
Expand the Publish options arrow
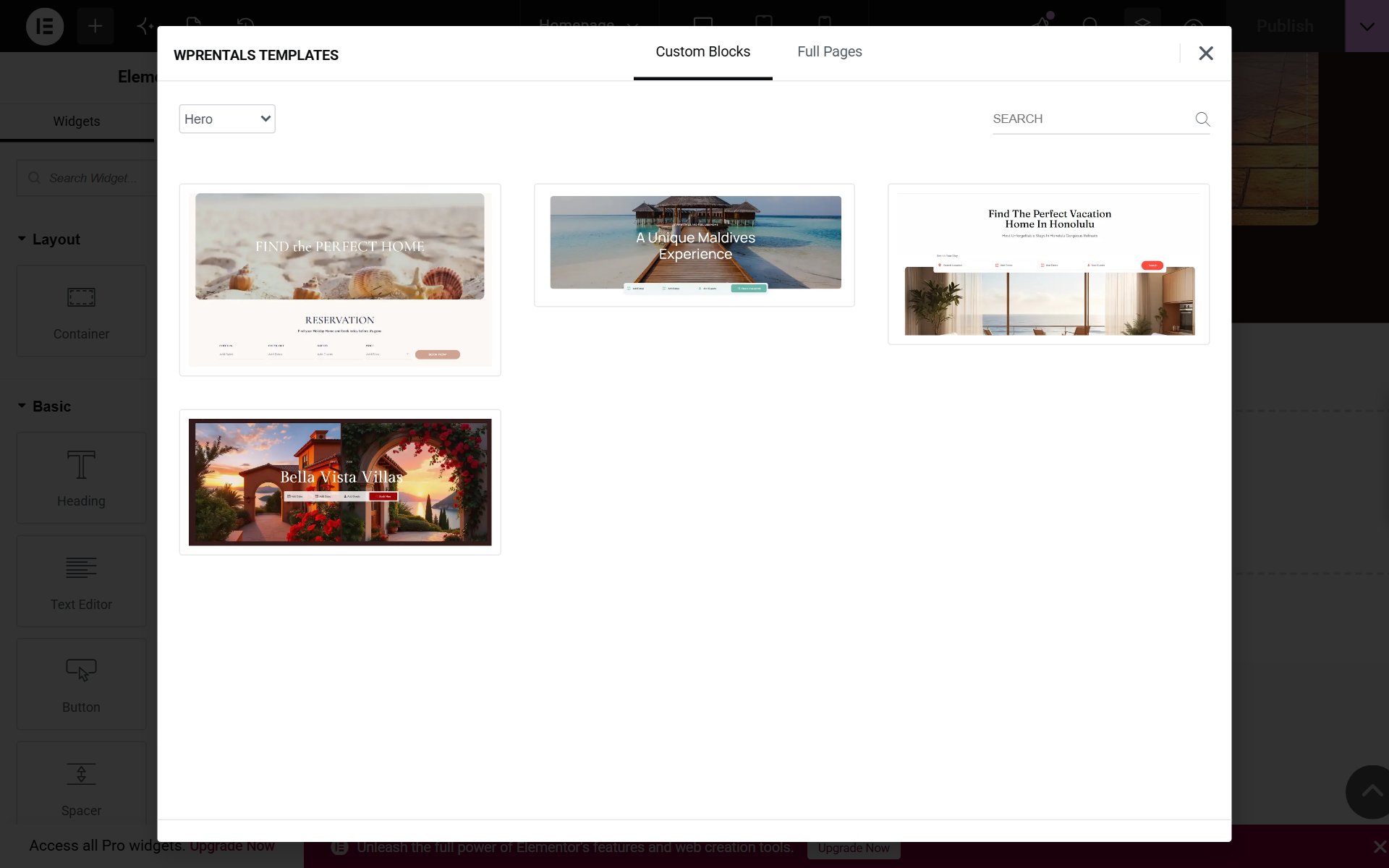pyautogui.click(x=1367, y=26)
